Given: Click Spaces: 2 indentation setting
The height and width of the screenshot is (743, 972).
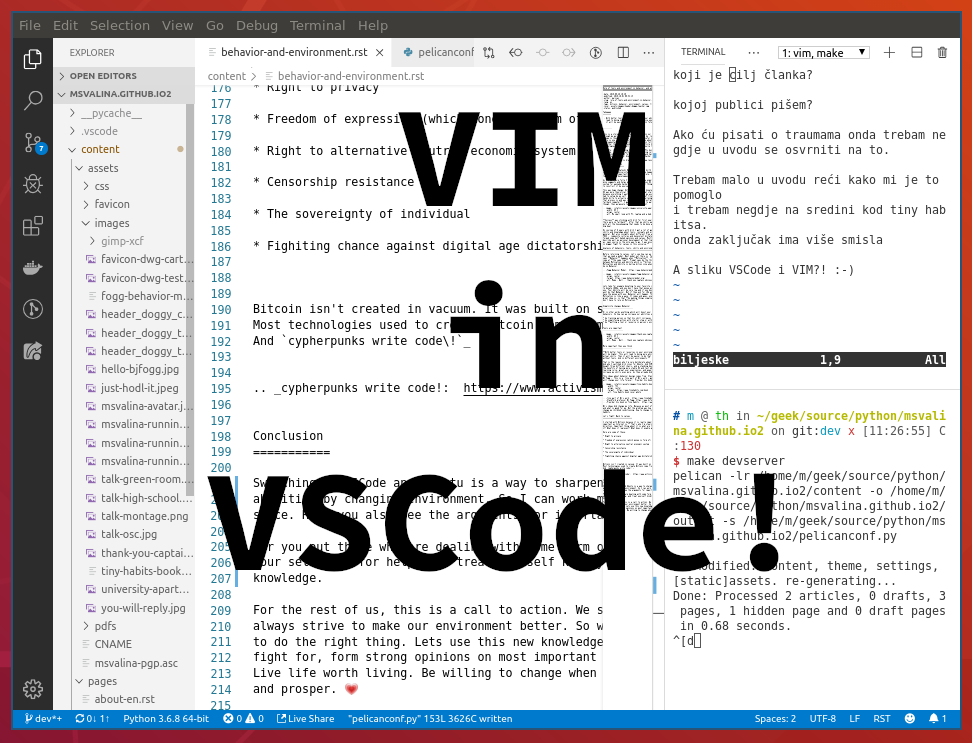Looking at the screenshot, I should (x=775, y=719).
